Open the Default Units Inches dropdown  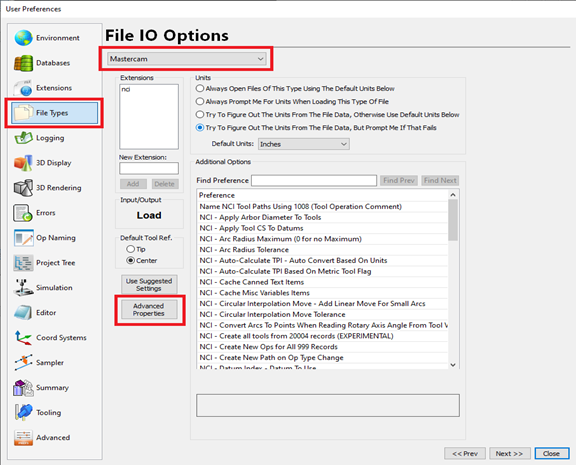(304, 144)
